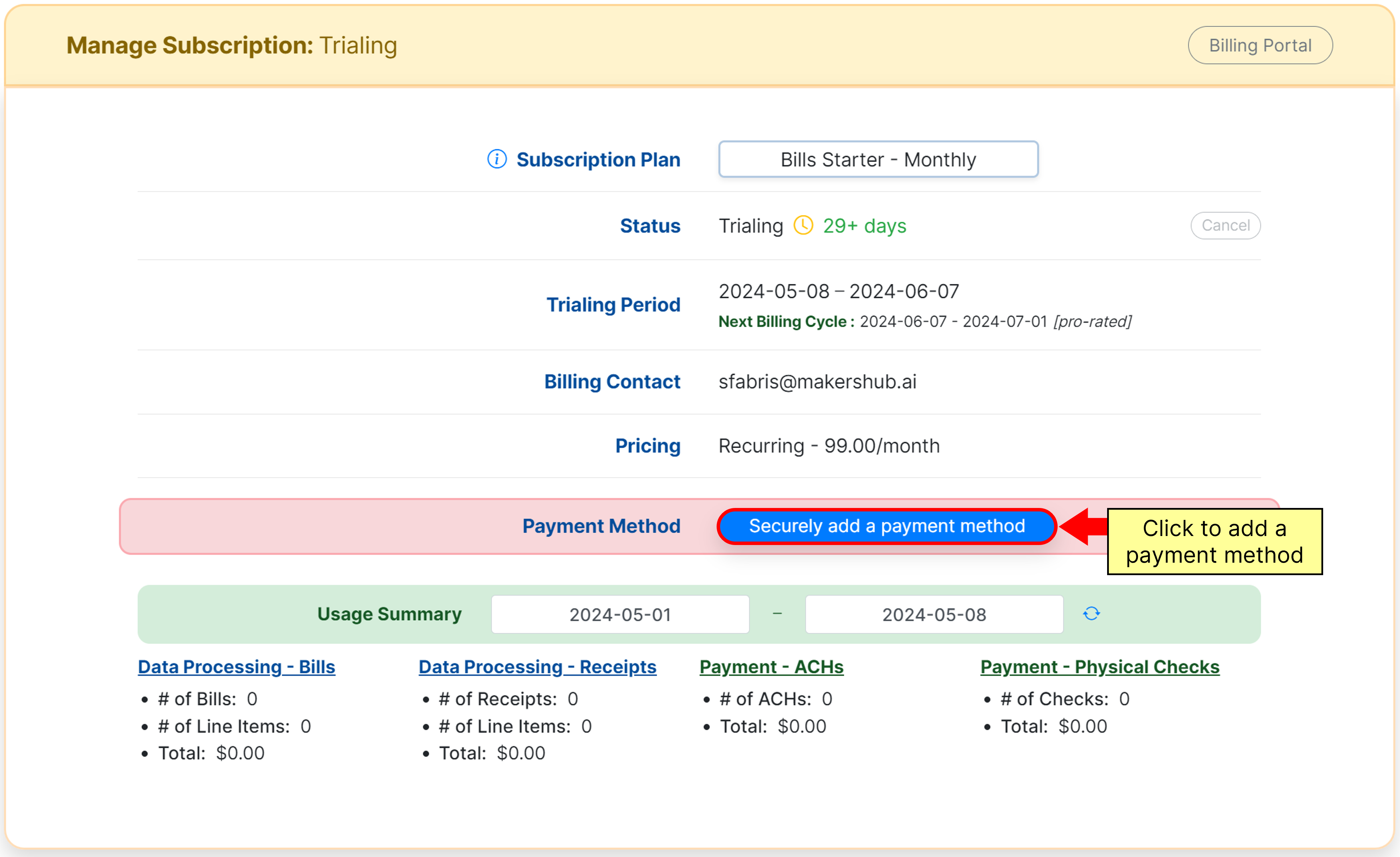Click the # of Bills count
Screen dimensions: 1400x857
click(x=207, y=699)
